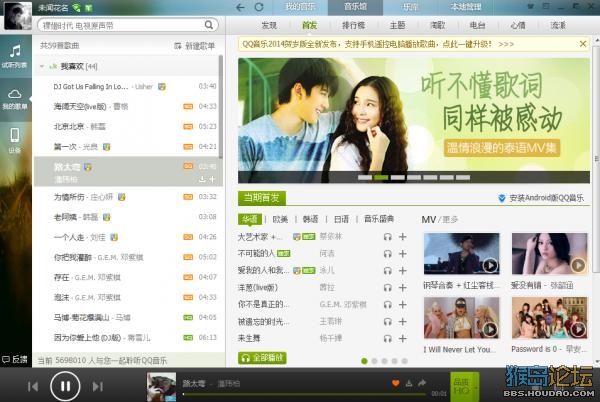Click the 更多 link next to MV
600x402 pixels.
pyautogui.click(x=450, y=220)
